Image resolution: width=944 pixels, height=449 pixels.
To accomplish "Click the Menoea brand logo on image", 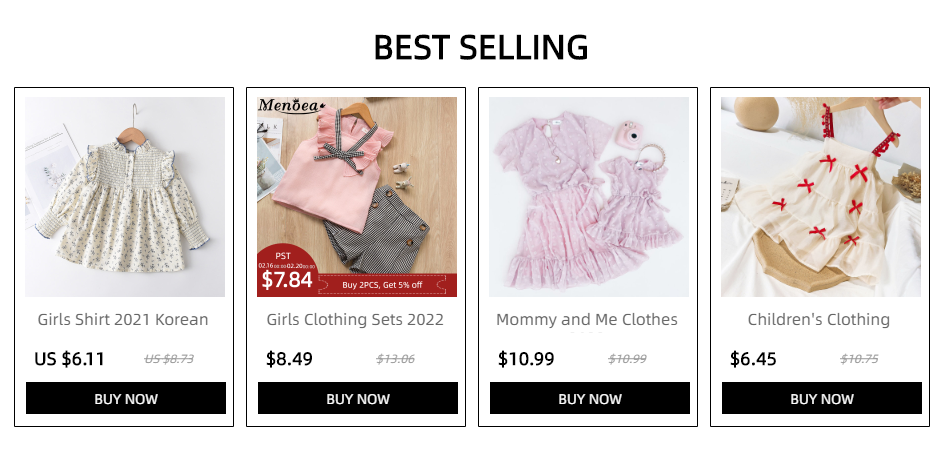I will (291, 106).
